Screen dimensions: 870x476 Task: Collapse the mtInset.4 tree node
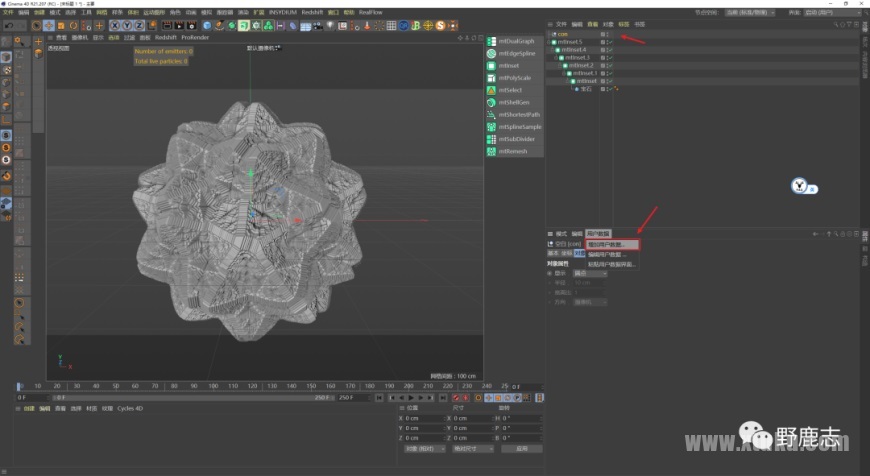click(553, 50)
